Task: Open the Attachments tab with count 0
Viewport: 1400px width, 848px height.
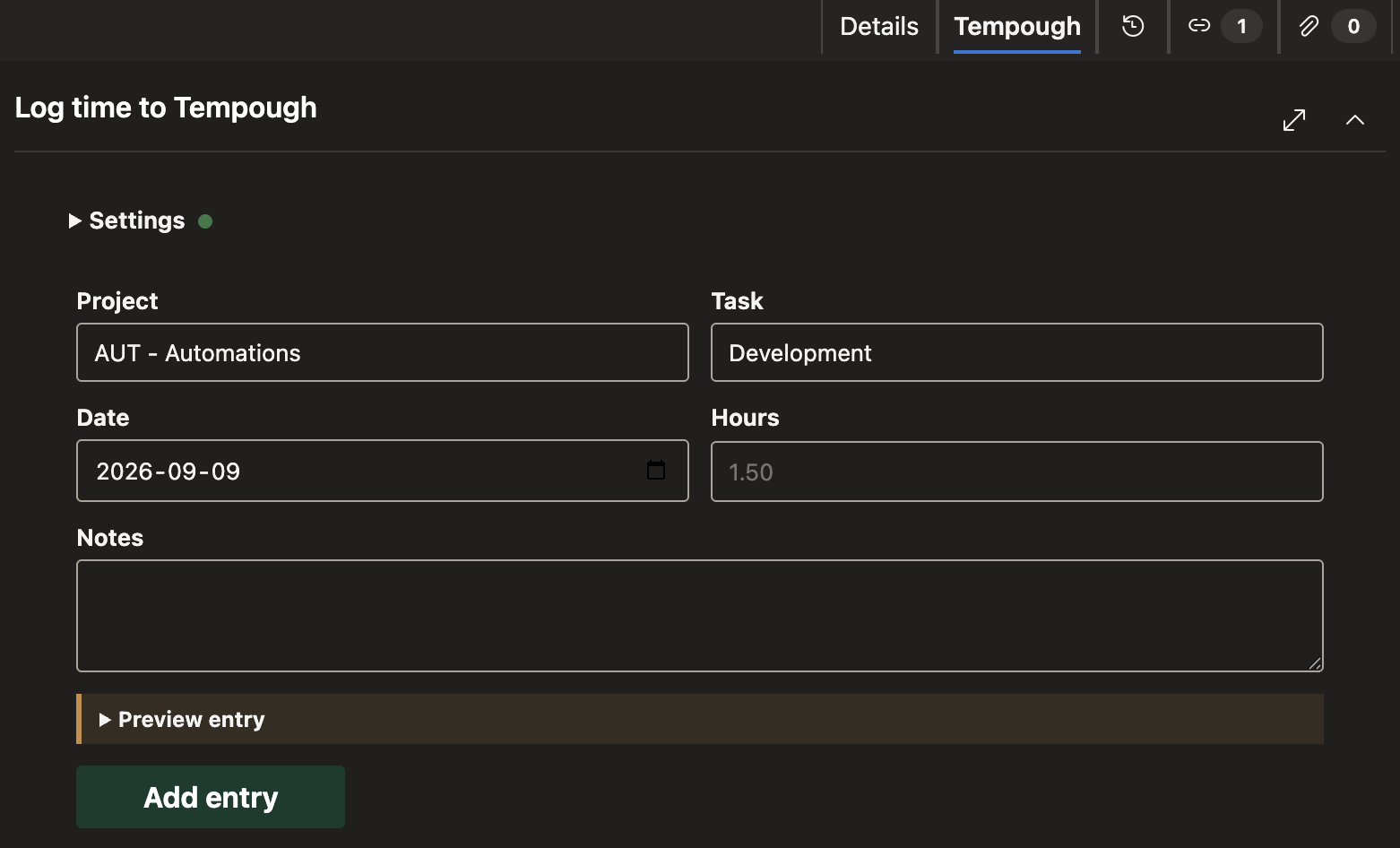Action: pos(1335,26)
